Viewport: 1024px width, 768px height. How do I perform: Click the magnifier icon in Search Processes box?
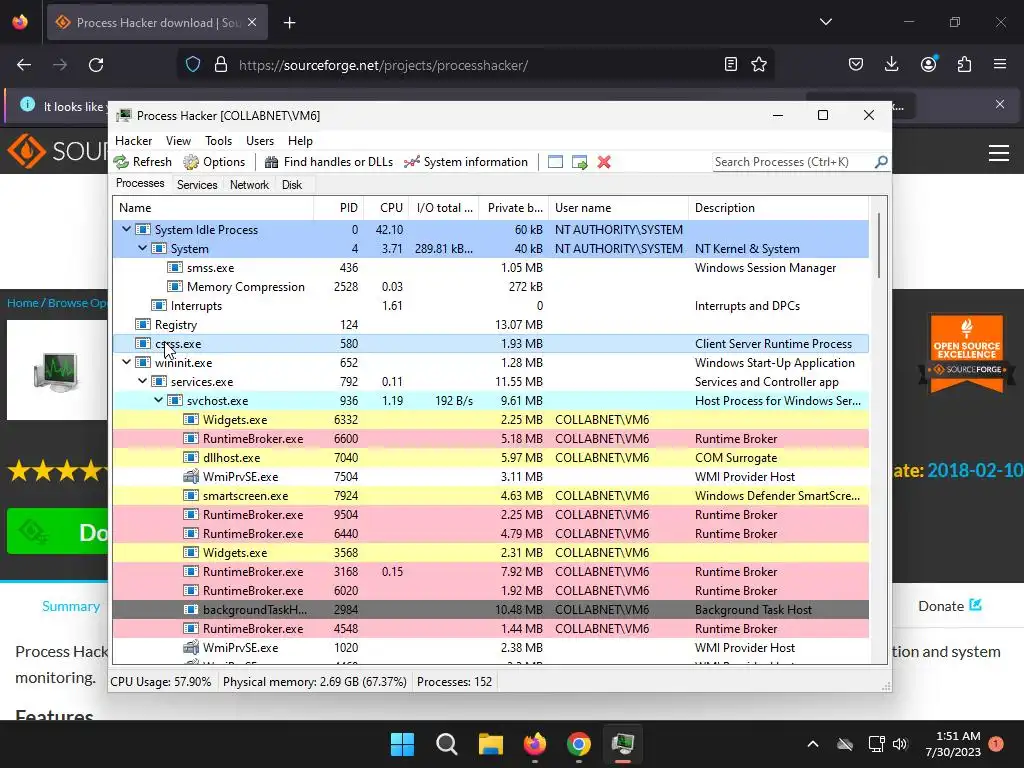(x=881, y=161)
